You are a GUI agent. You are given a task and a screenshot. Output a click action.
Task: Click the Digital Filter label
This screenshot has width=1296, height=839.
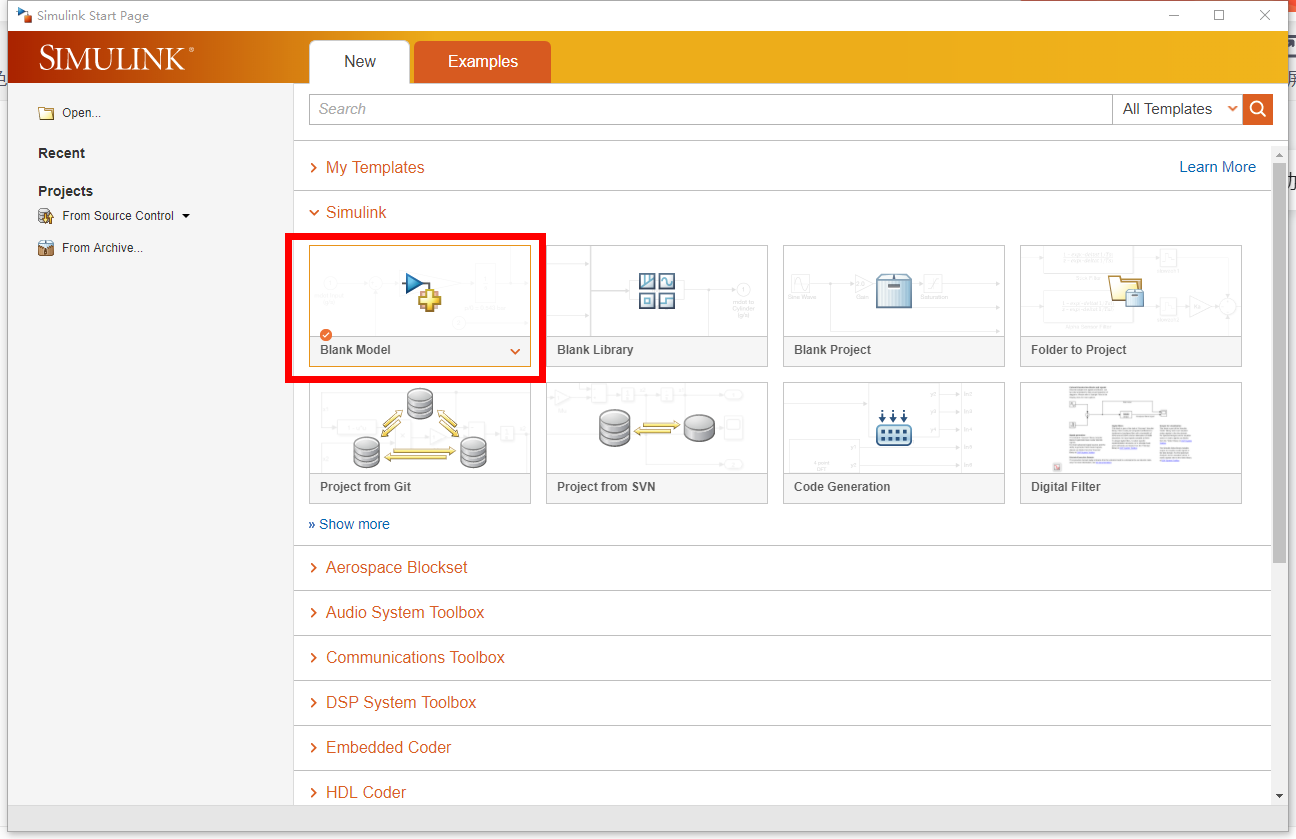click(1065, 487)
